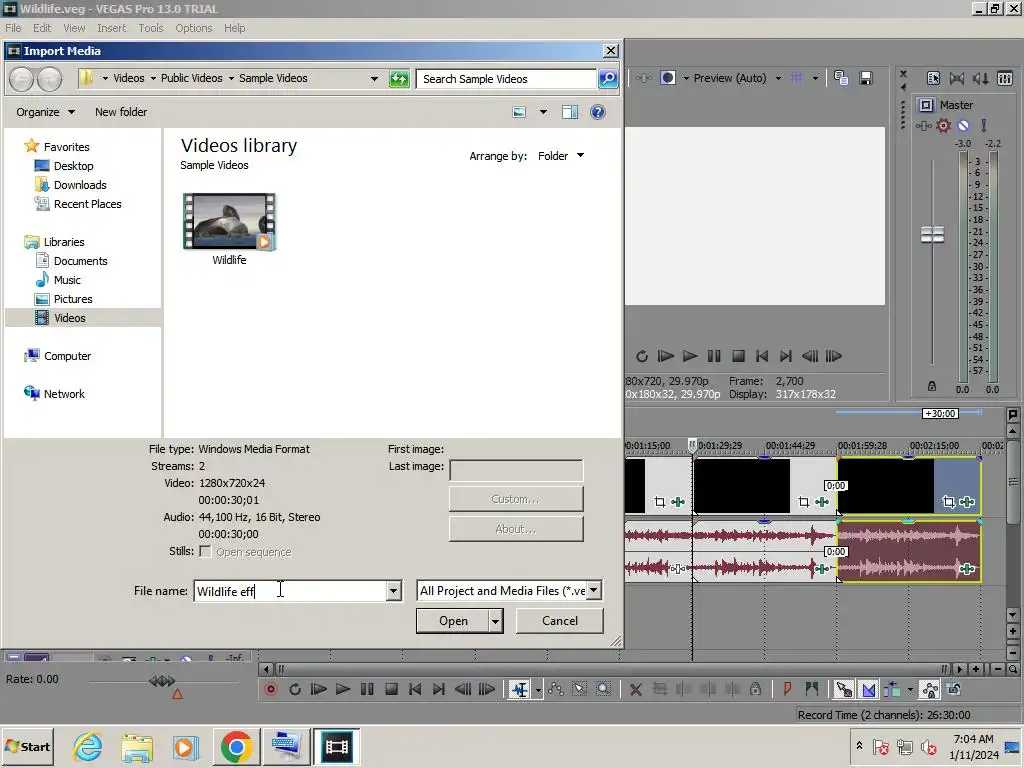1024x768 pixels.
Task: Select the Selection edit tool in the toolbar
Action: (x=580, y=689)
